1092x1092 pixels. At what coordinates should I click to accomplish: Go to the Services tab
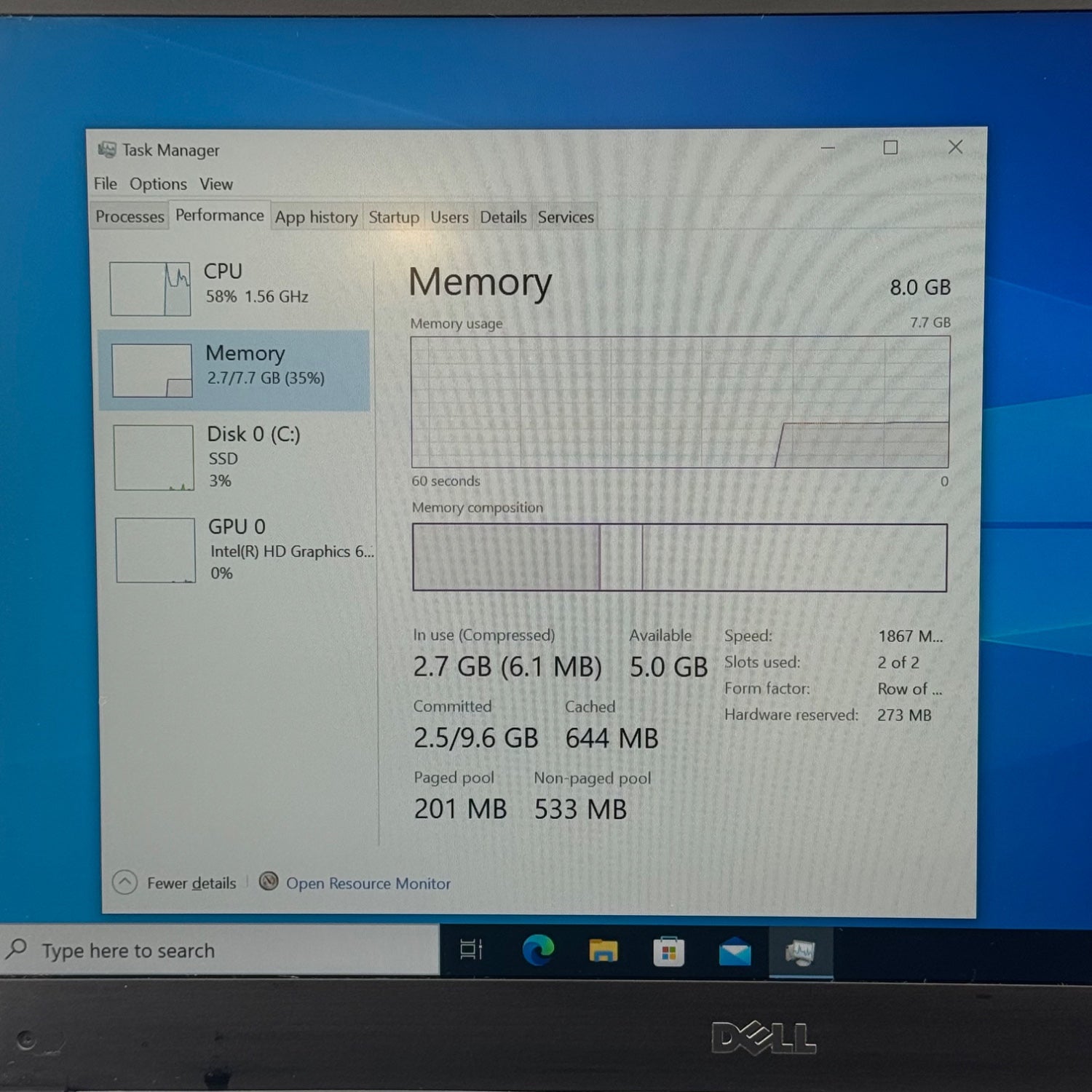click(x=566, y=217)
